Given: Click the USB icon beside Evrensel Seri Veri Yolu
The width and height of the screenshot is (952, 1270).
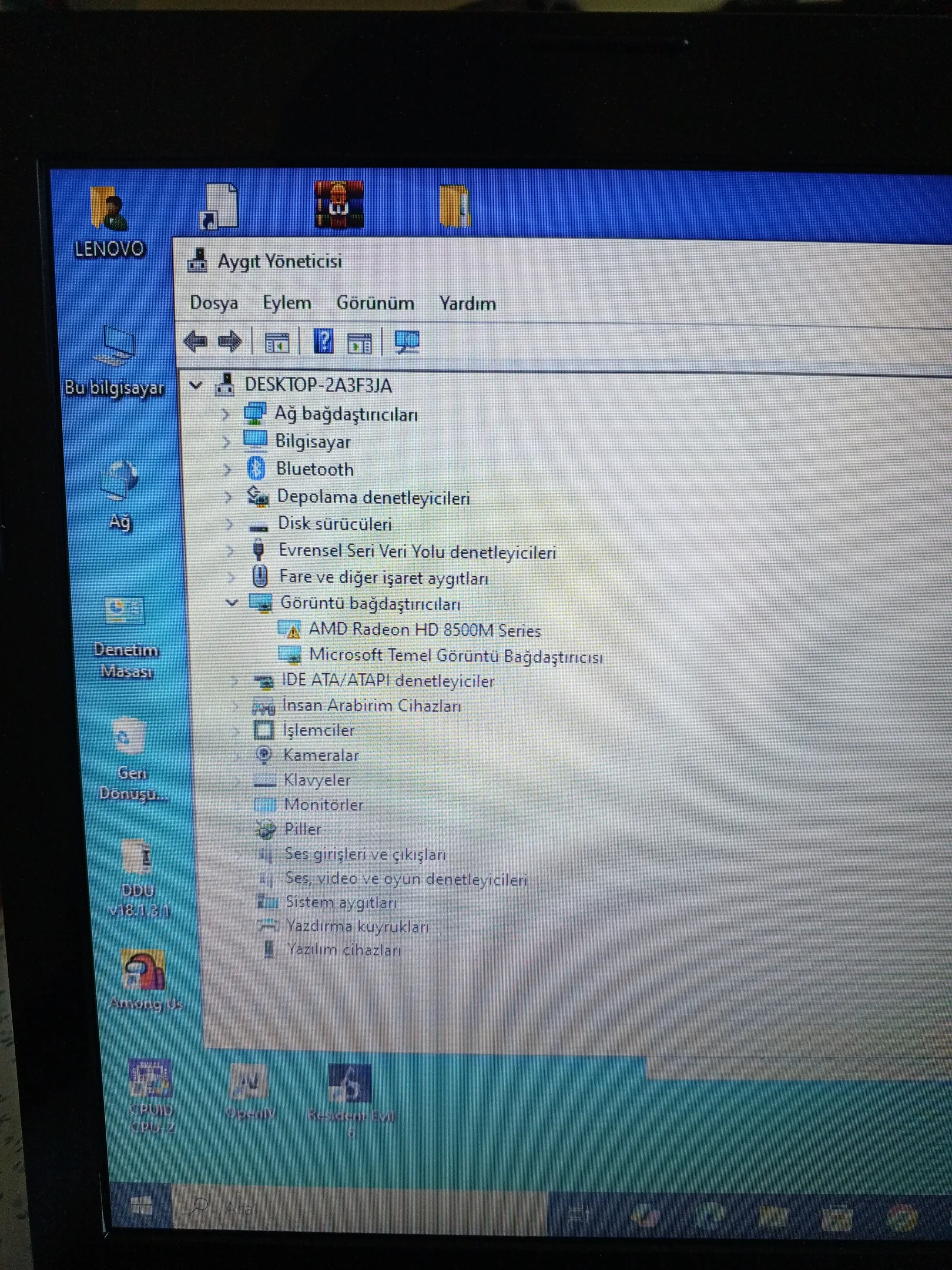Looking at the screenshot, I should click(259, 550).
